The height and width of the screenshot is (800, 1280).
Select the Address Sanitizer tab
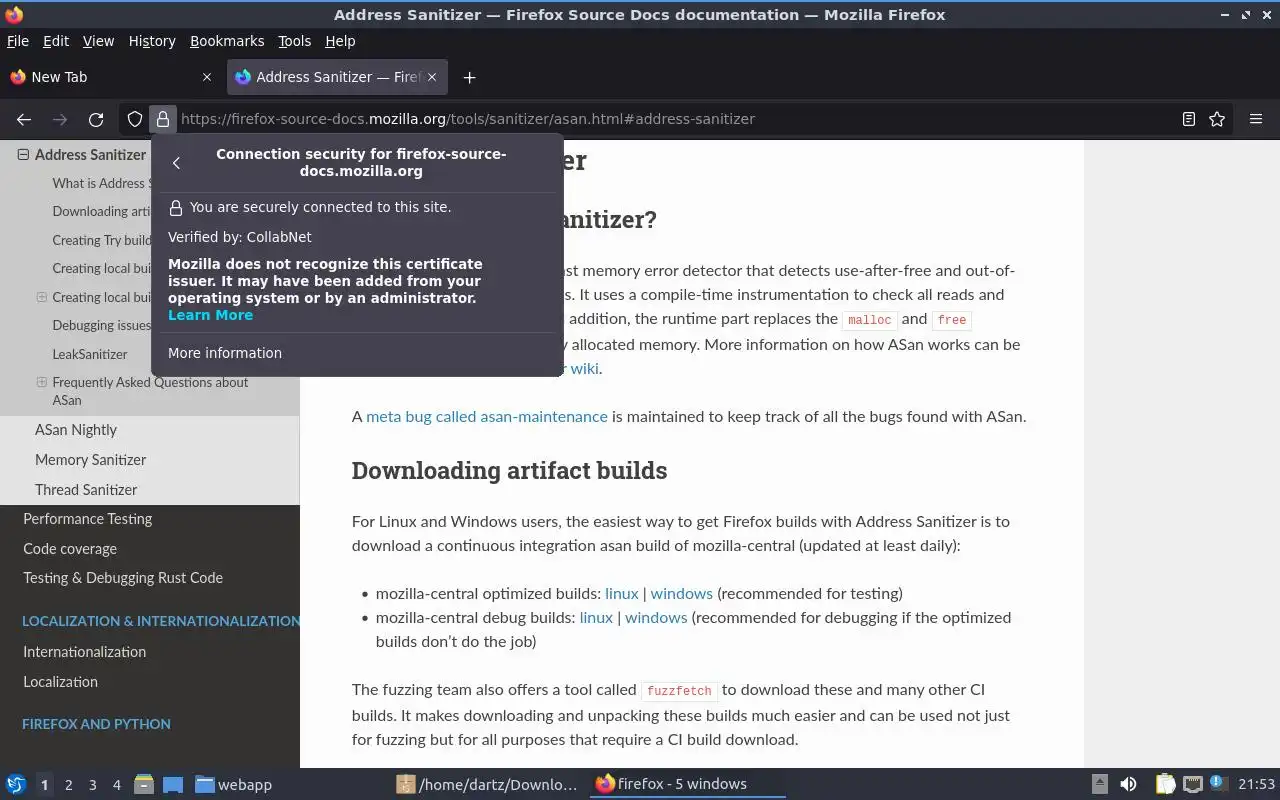pyautogui.click(x=337, y=77)
